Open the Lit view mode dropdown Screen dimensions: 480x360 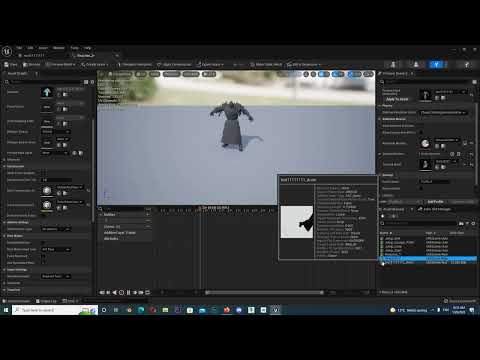click(x=141, y=74)
